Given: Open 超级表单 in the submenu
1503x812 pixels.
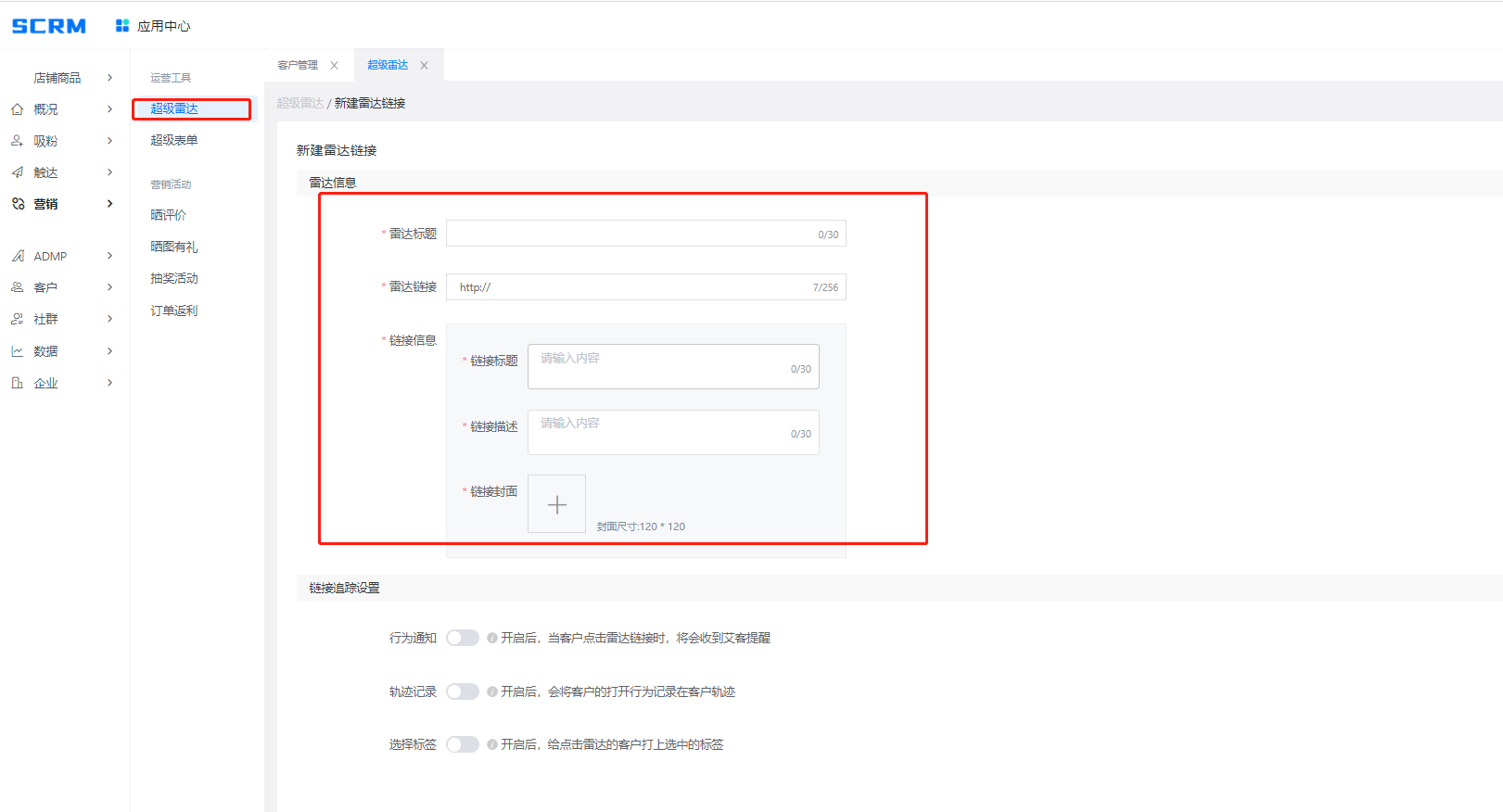Looking at the screenshot, I should coord(174,140).
